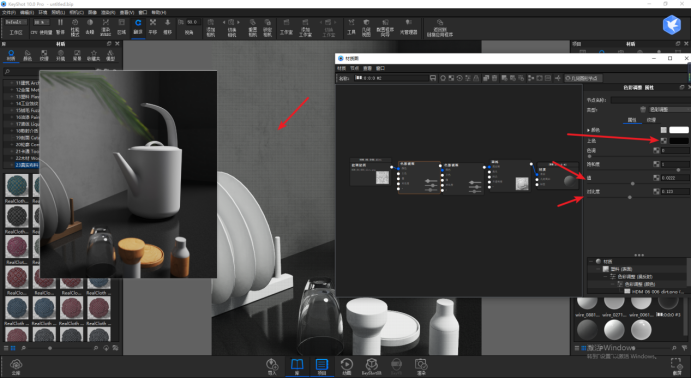Switch to the Backplates library tab
Image resolution: width=692 pixels, height=378 pixels.
coord(77,55)
